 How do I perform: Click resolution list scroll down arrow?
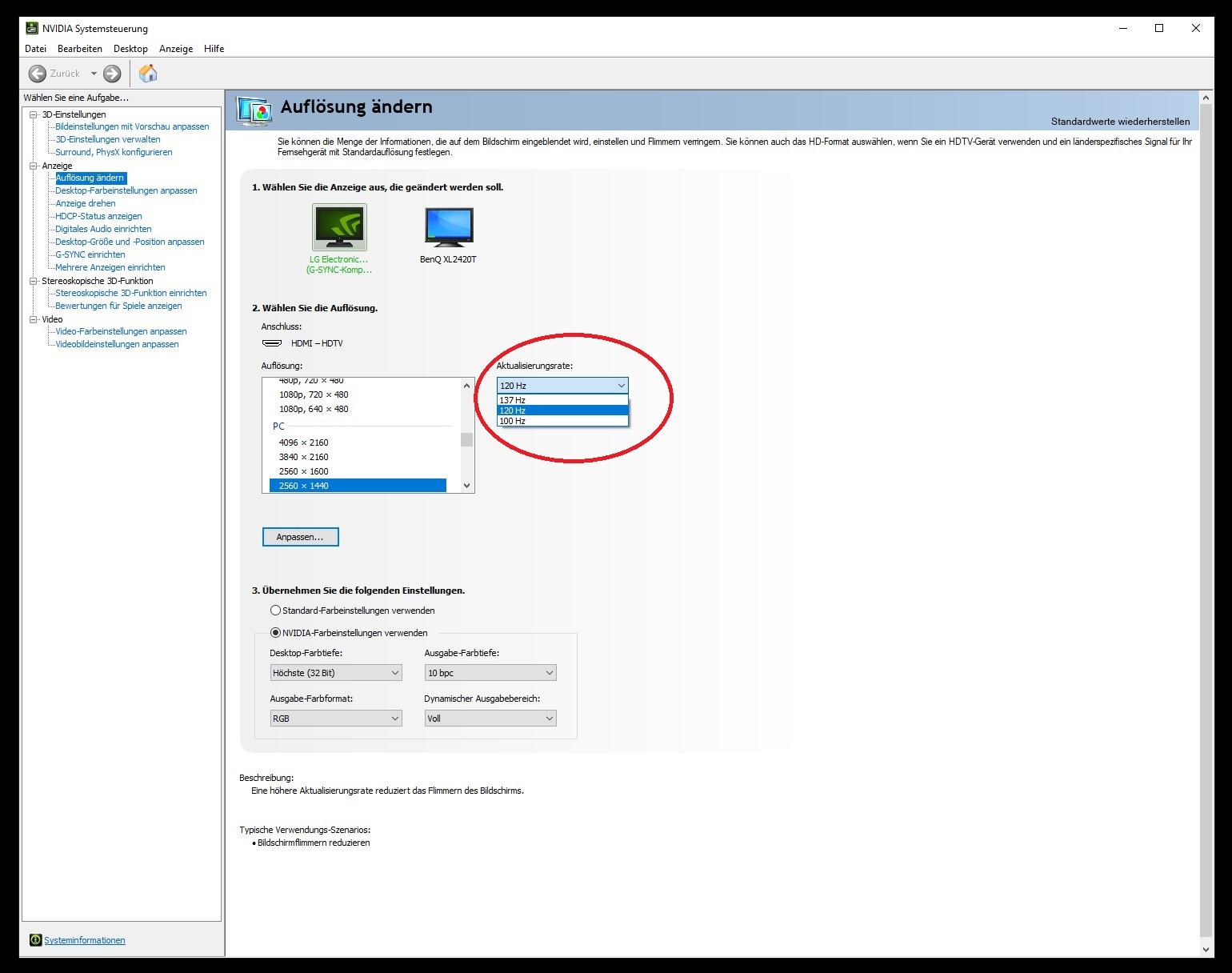[467, 486]
